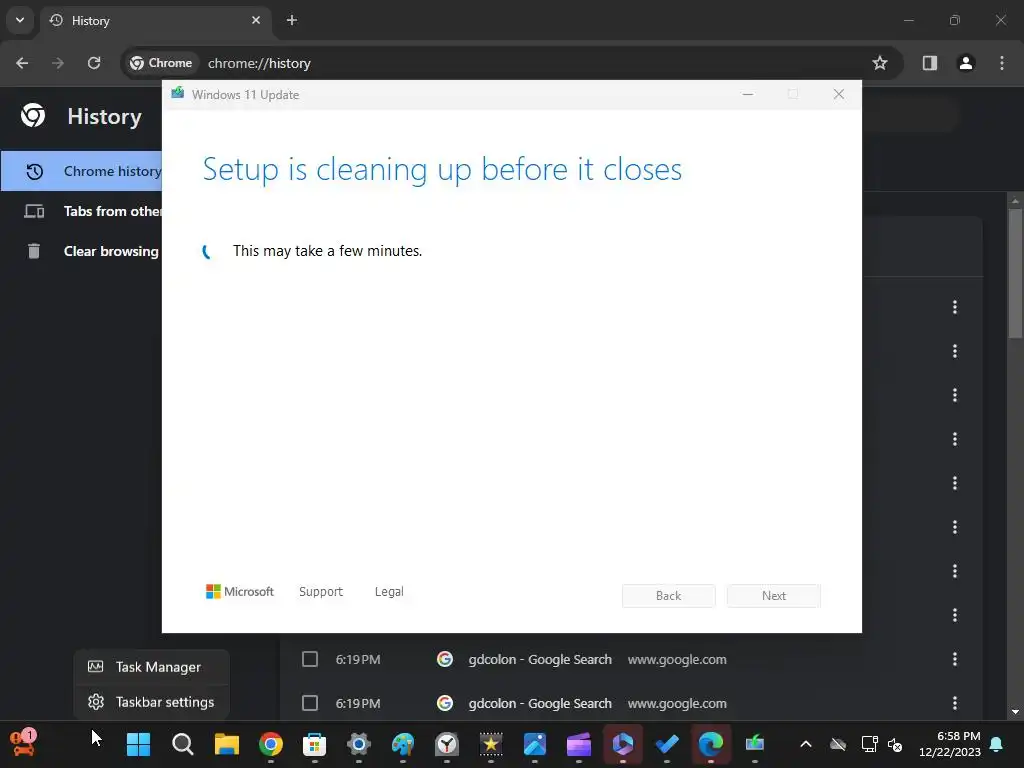Bookmark this page with the star
Image resolution: width=1024 pixels, height=768 pixels.
point(880,63)
